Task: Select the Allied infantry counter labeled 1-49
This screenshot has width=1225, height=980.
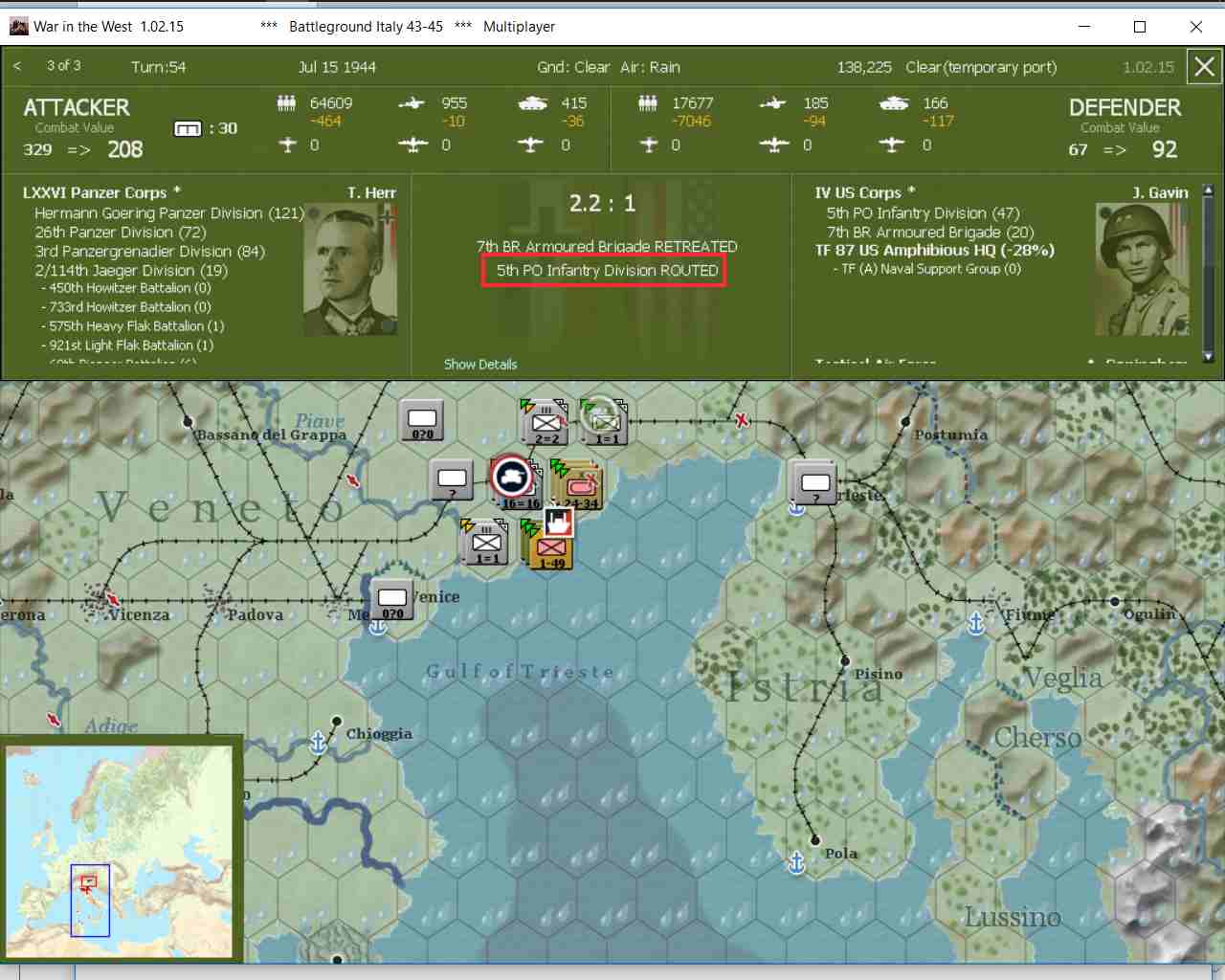Action: 547,546
